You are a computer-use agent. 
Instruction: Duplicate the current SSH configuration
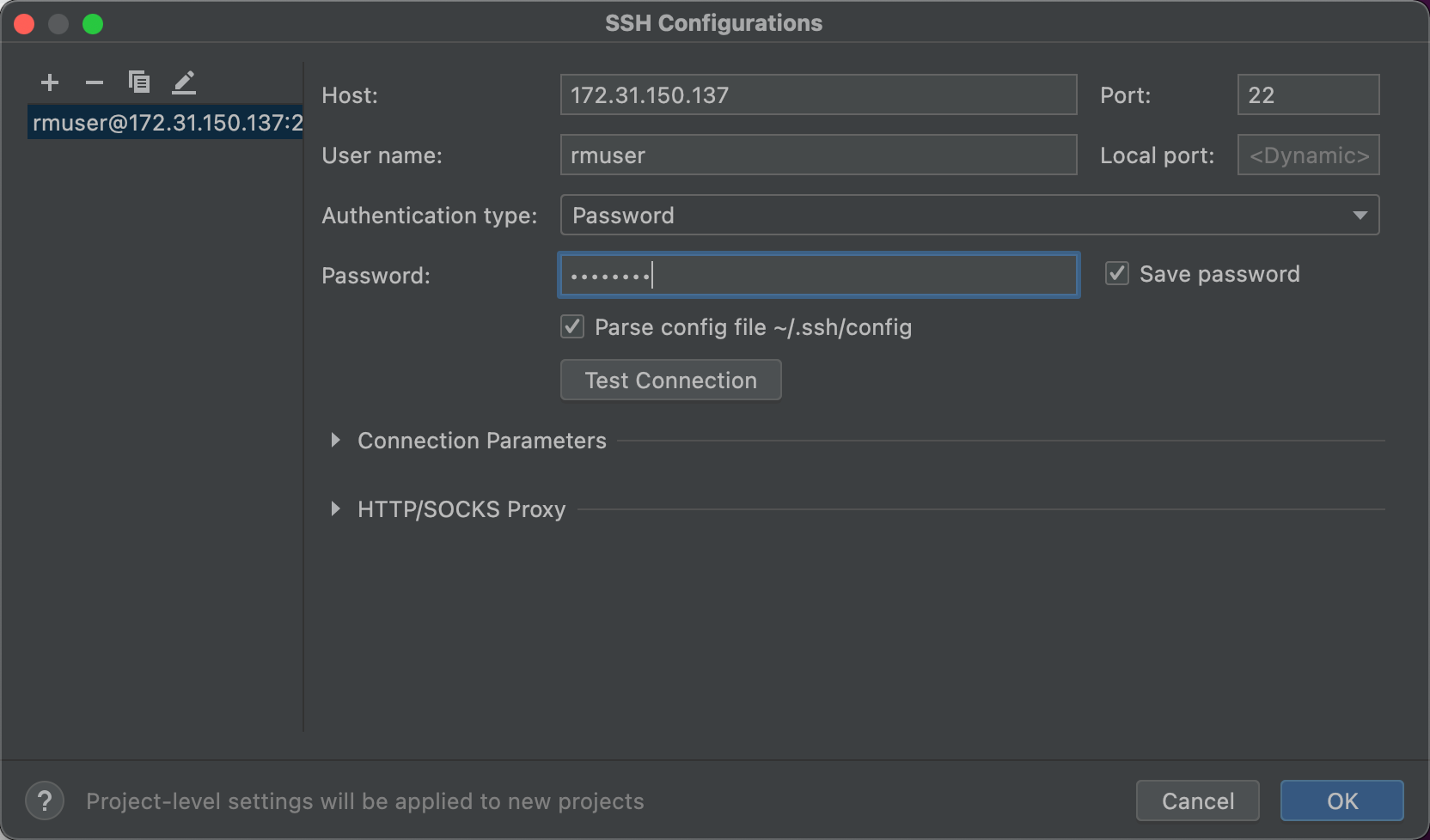[x=139, y=82]
